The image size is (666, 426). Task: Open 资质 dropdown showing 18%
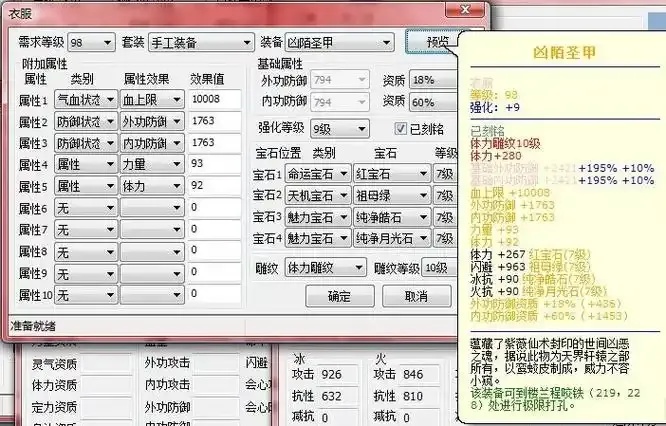(434, 80)
